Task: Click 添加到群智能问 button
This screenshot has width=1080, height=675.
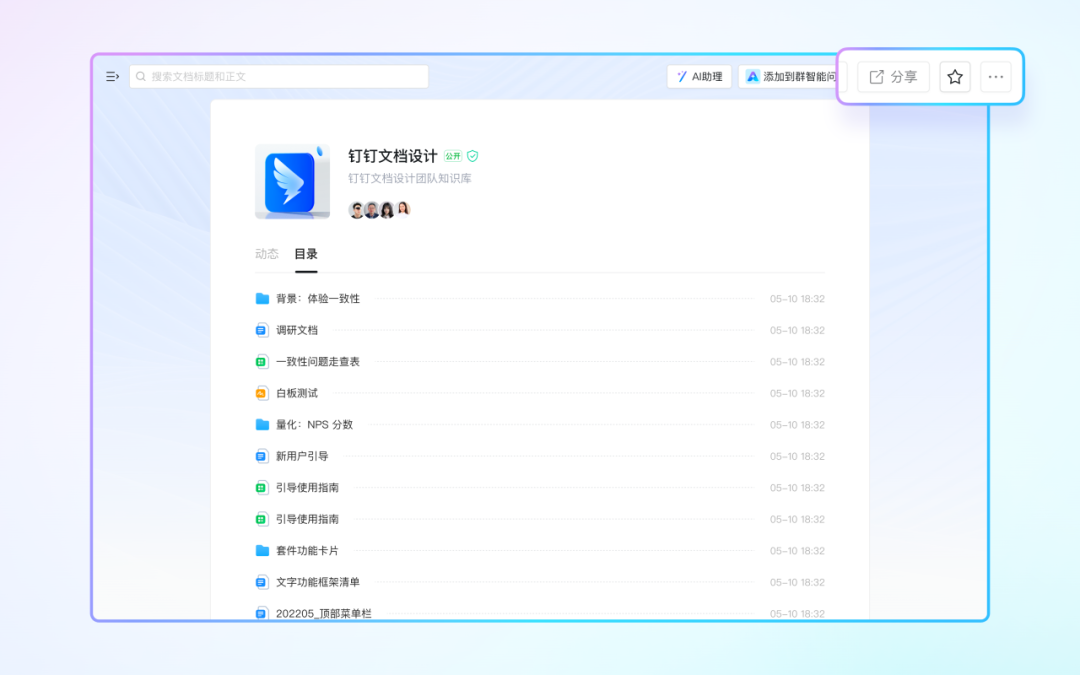Action: tap(791, 77)
